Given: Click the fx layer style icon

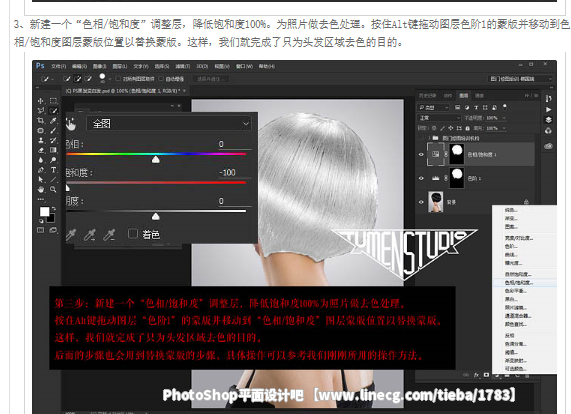Looking at the screenshot, I should (476, 375).
